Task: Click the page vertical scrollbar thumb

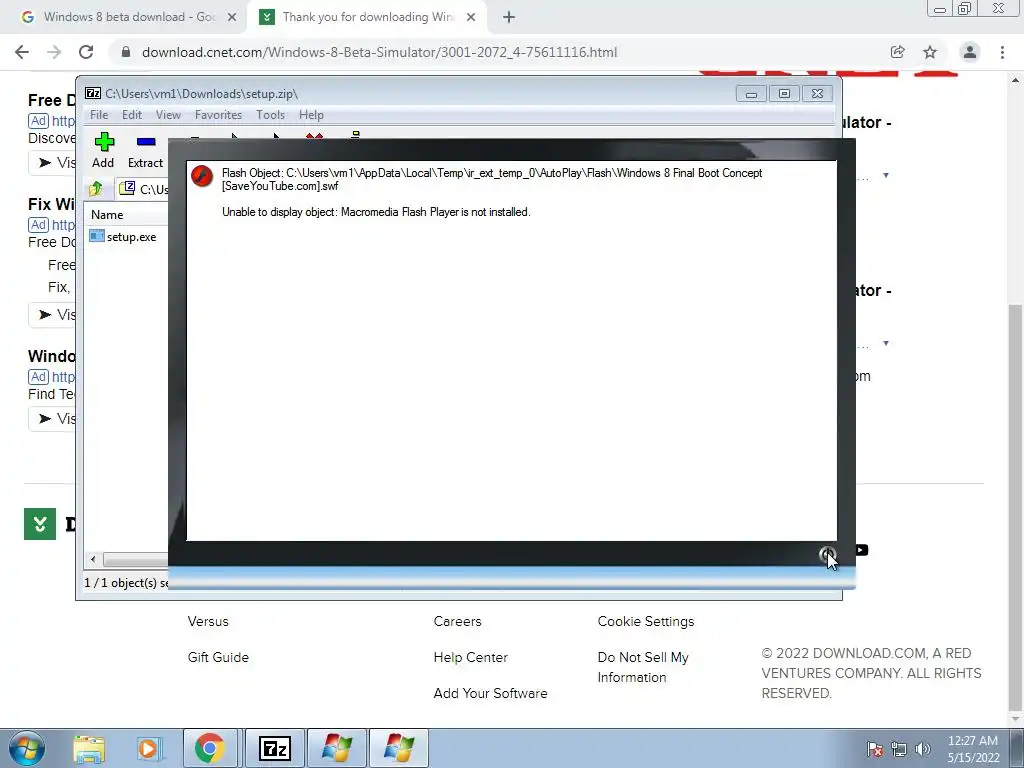Action: tap(1014, 507)
